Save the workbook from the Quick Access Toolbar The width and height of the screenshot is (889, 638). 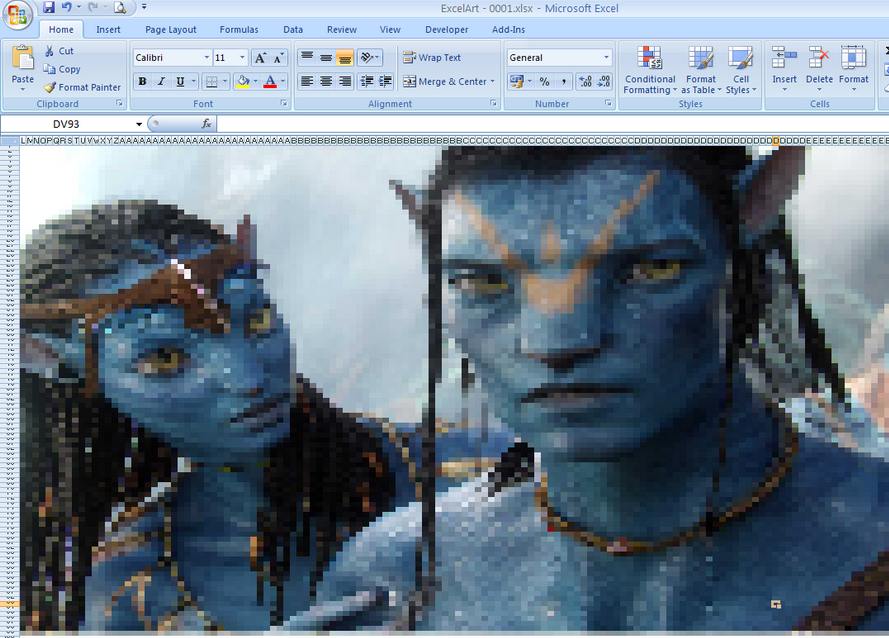49,7
